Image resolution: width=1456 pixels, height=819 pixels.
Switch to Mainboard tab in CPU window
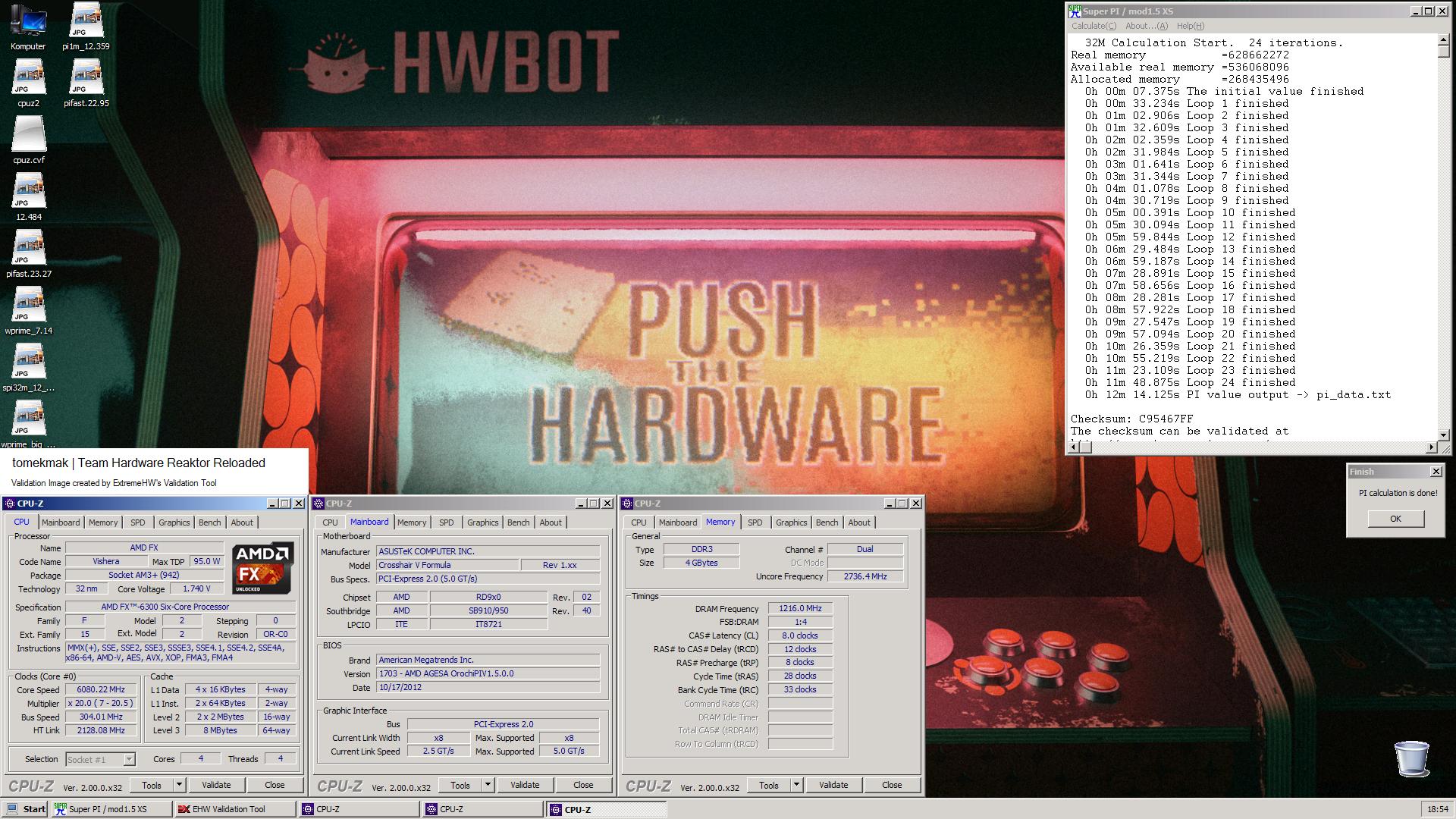[x=61, y=522]
